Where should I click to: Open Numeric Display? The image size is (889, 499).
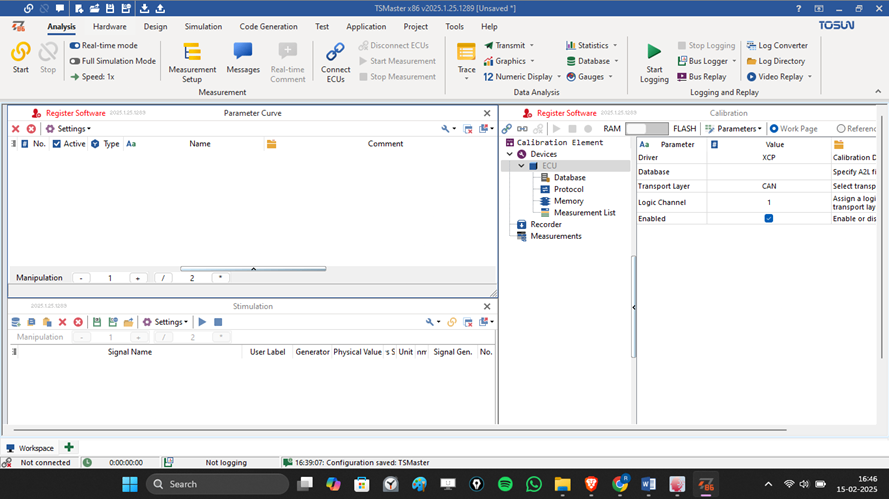click(518, 77)
